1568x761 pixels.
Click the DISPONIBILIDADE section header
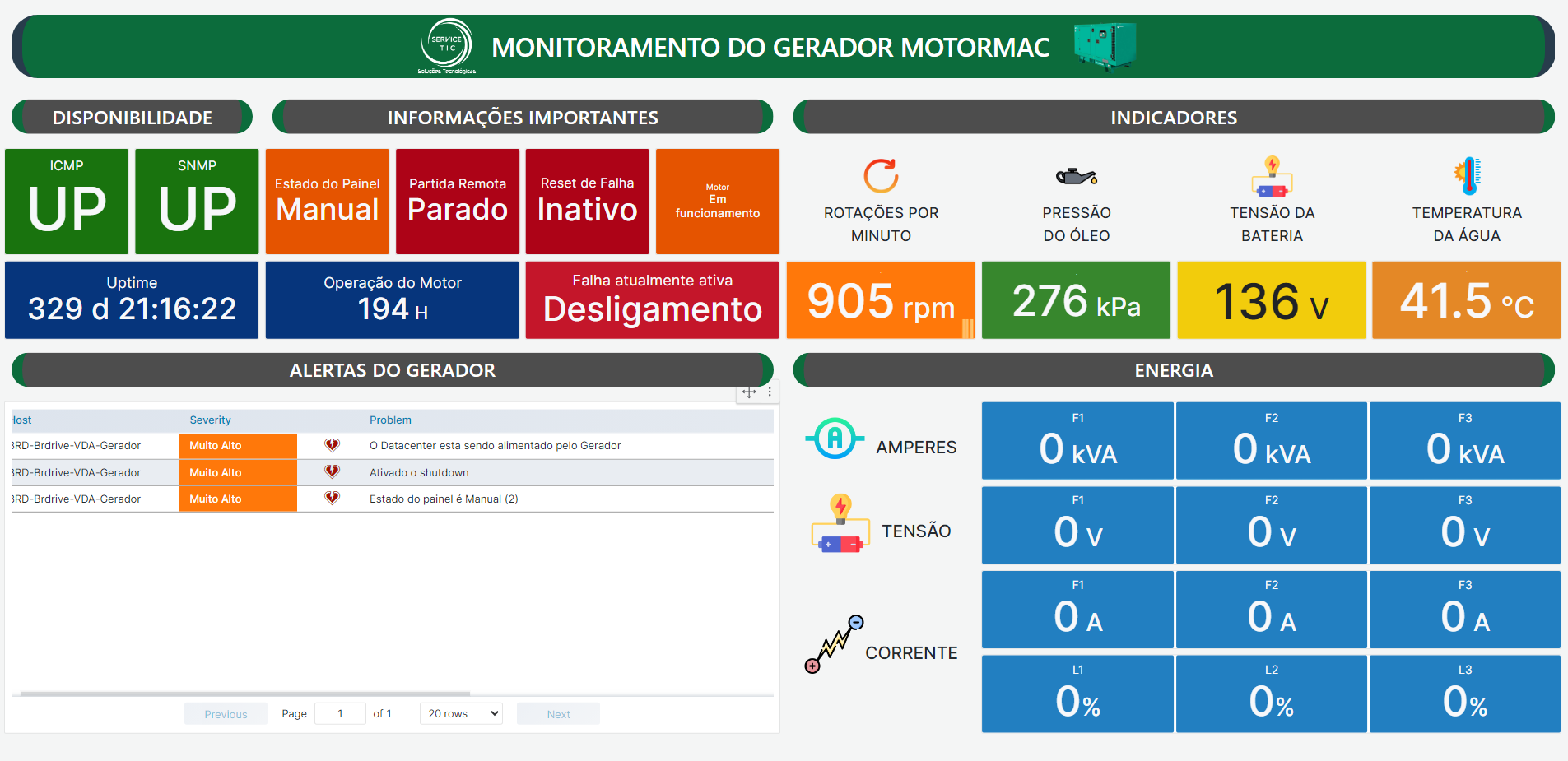pos(132,117)
